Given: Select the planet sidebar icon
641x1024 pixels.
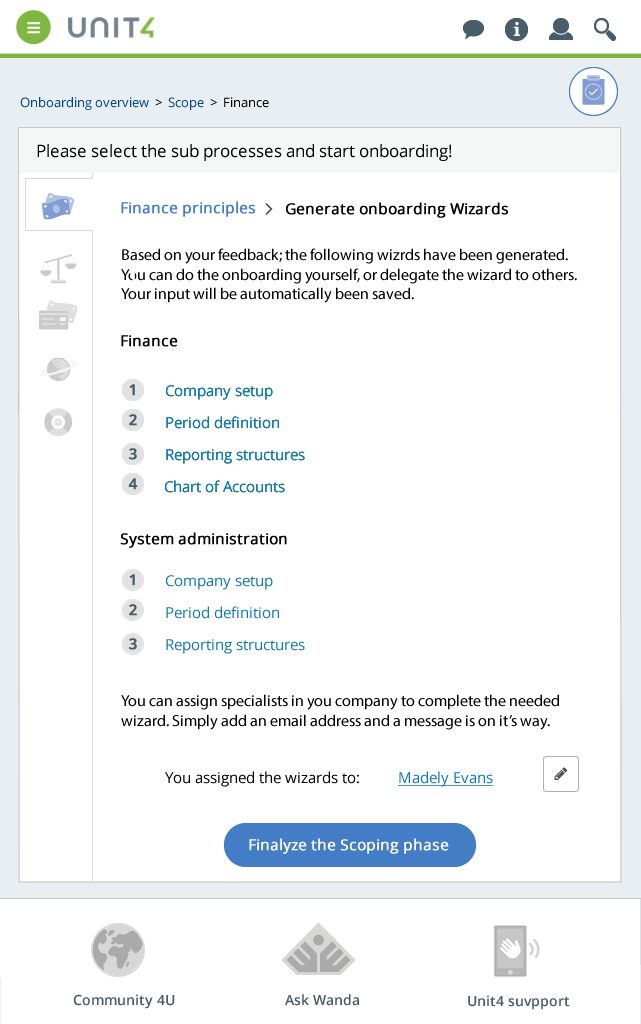Looking at the screenshot, I should [x=58, y=369].
